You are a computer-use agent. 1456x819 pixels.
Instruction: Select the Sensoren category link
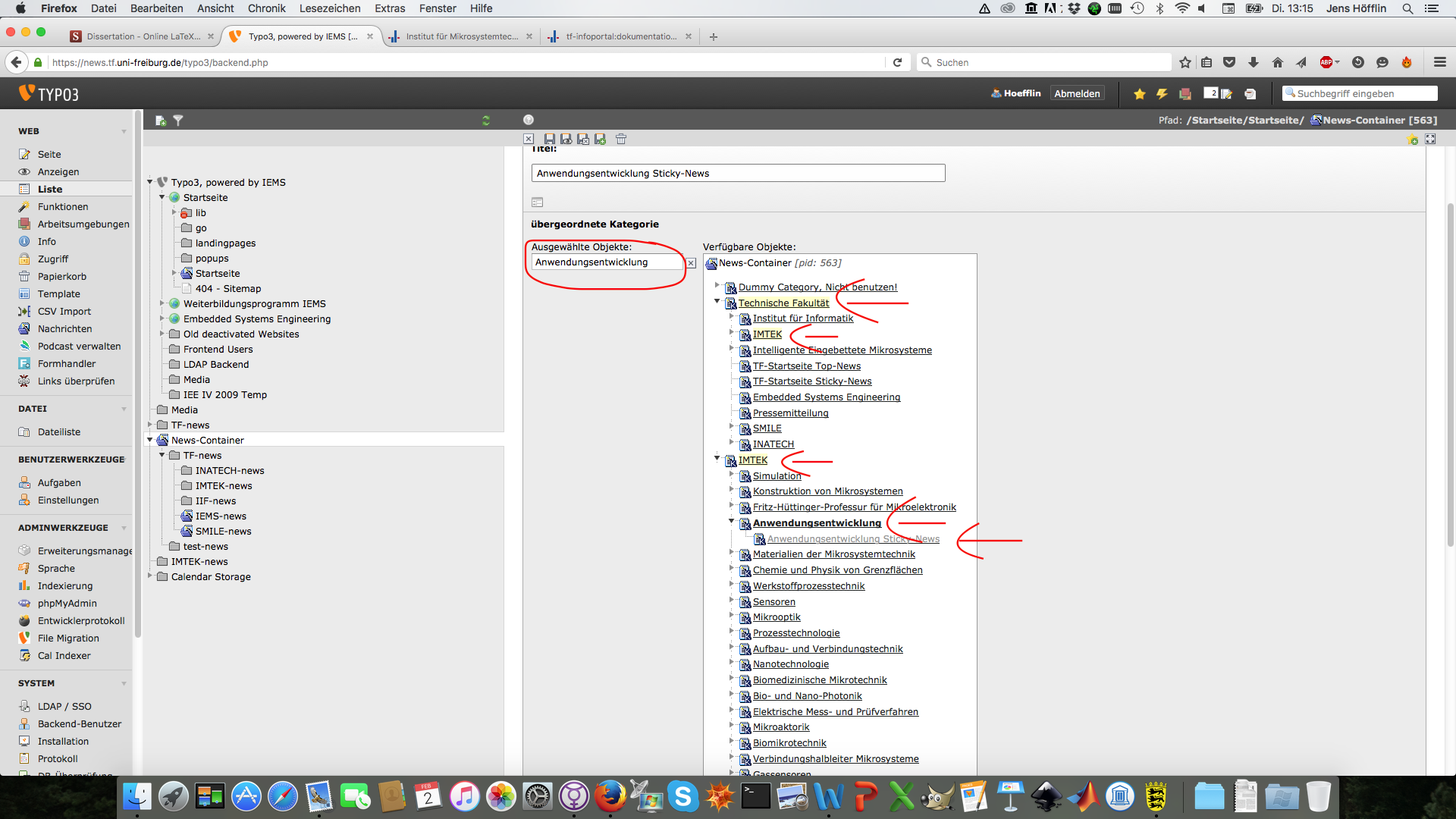click(x=773, y=602)
